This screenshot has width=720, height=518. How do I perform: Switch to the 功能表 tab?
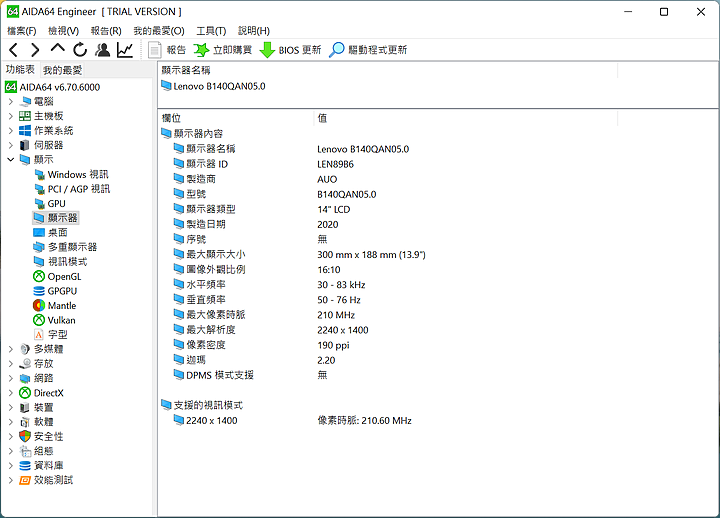pyautogui.click(x=20, y=69)
